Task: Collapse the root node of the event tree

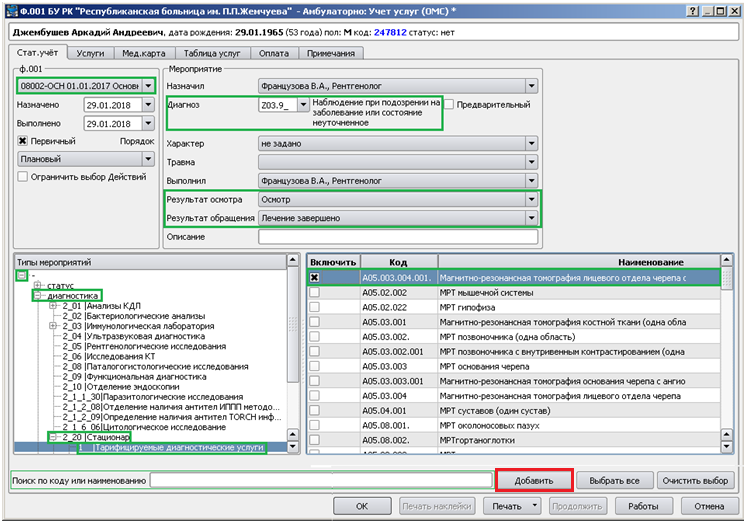Action: (x=22, y=276)
